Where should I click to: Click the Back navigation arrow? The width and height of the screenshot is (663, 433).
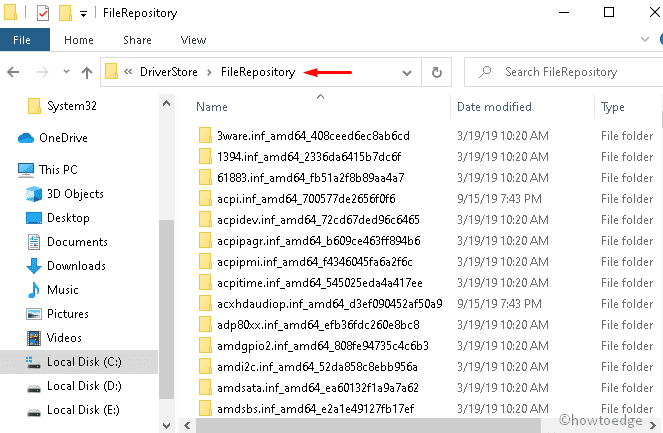coord(13,72)
